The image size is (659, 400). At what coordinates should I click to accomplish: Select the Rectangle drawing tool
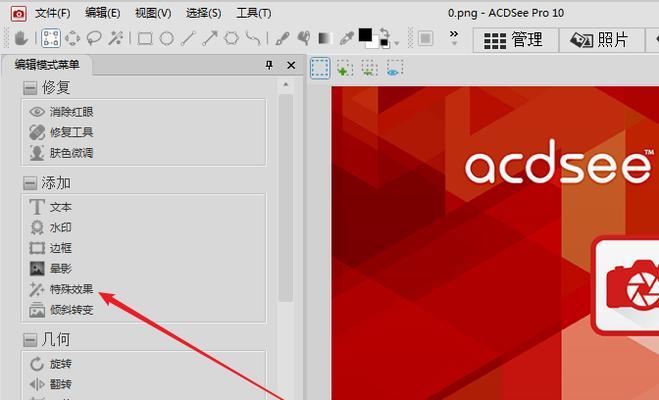coord(145,39)
